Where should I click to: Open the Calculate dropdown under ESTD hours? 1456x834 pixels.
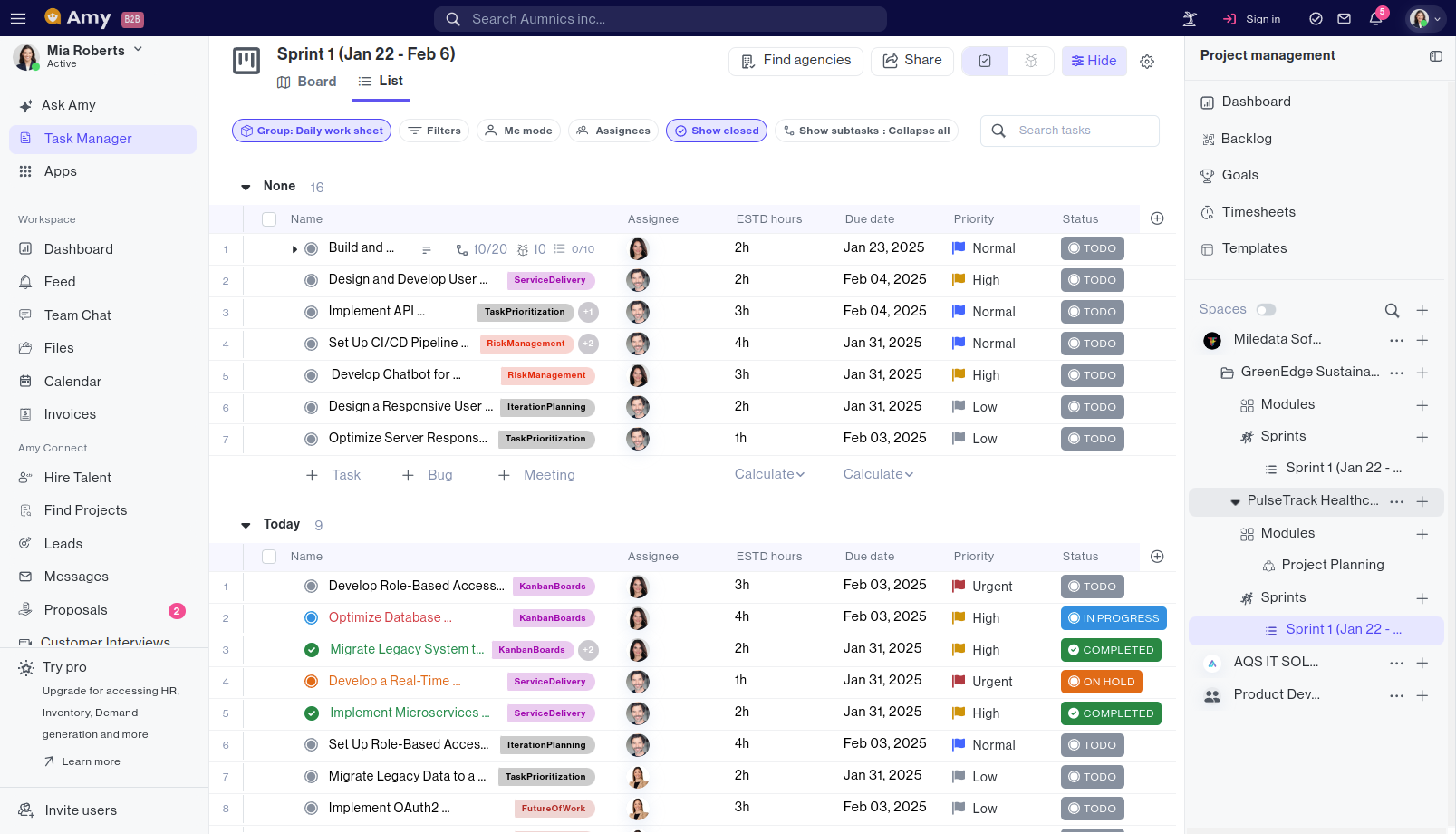(769, 474)
